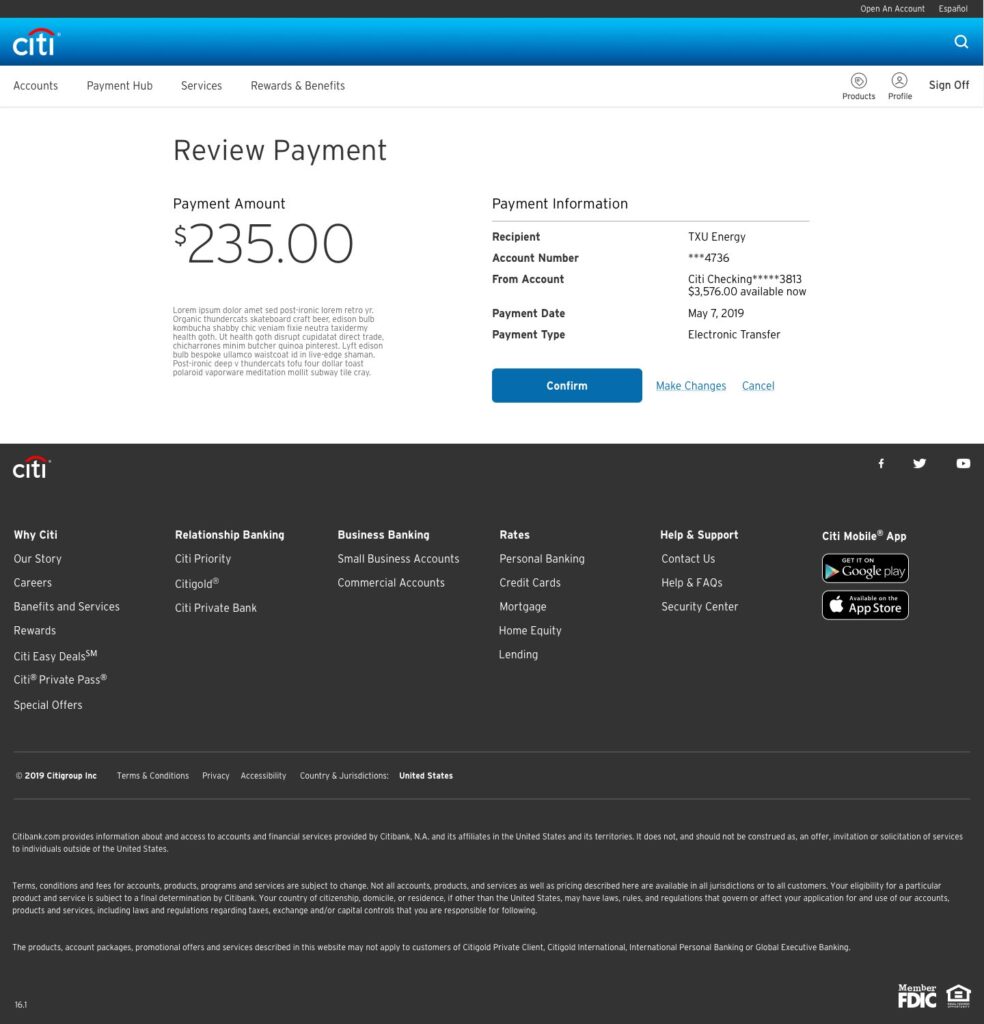Tap the Google Play store badge
The width and height of the screenshot is (984, 1024).
click(865, 568)
